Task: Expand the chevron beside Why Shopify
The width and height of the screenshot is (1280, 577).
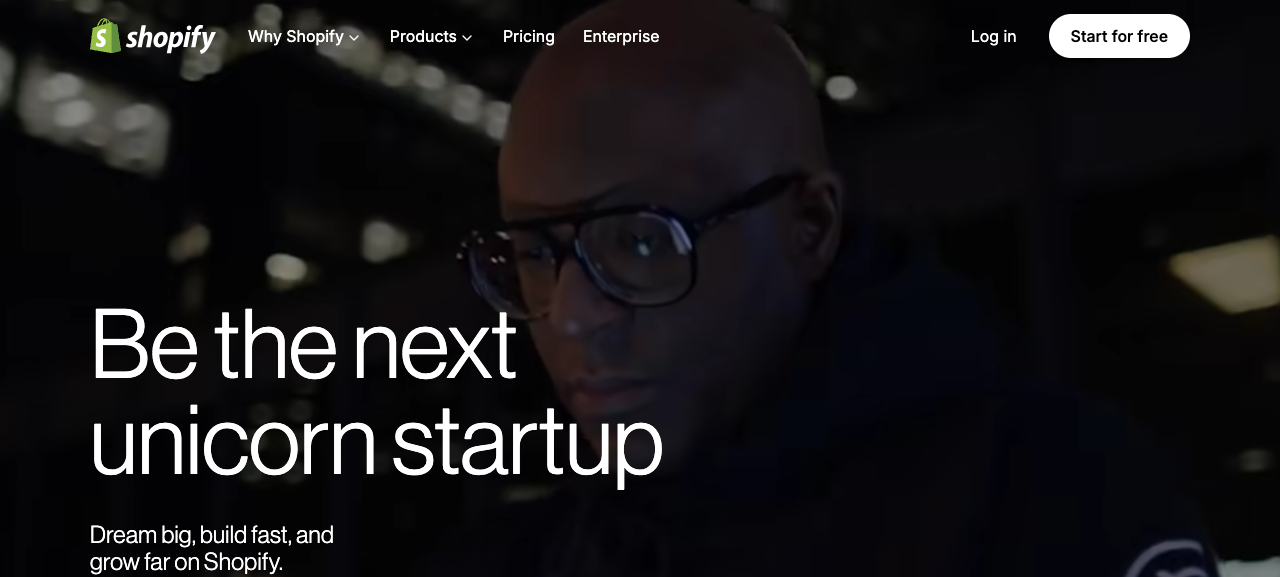Action: (x=354, y=38)
